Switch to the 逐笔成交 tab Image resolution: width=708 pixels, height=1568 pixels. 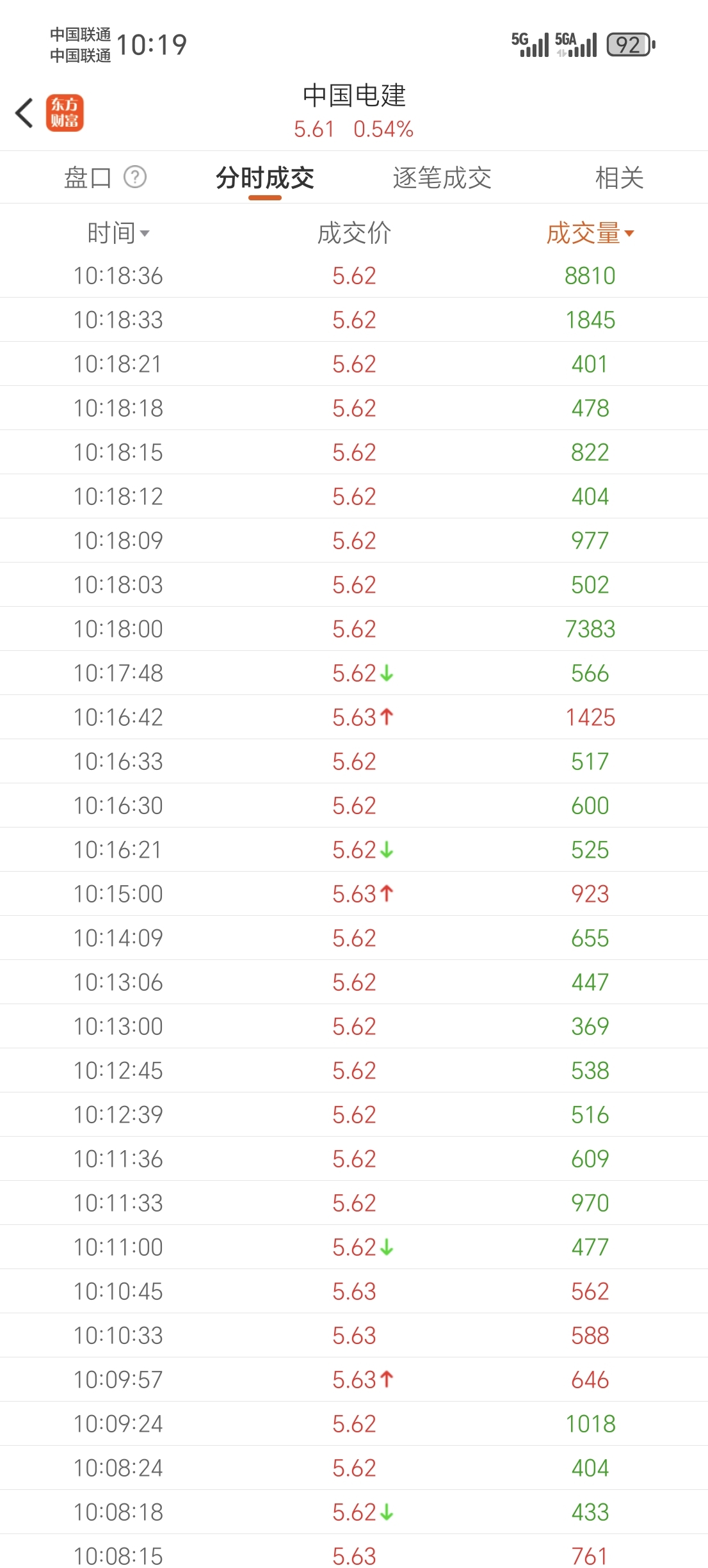[442, 177]
